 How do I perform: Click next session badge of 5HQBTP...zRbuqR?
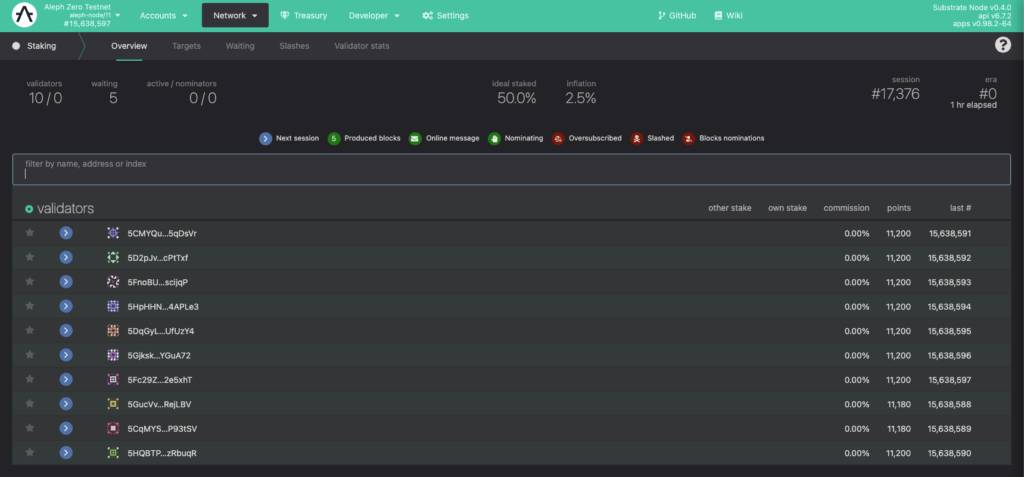pyautogui.click(x=66, y=452)
